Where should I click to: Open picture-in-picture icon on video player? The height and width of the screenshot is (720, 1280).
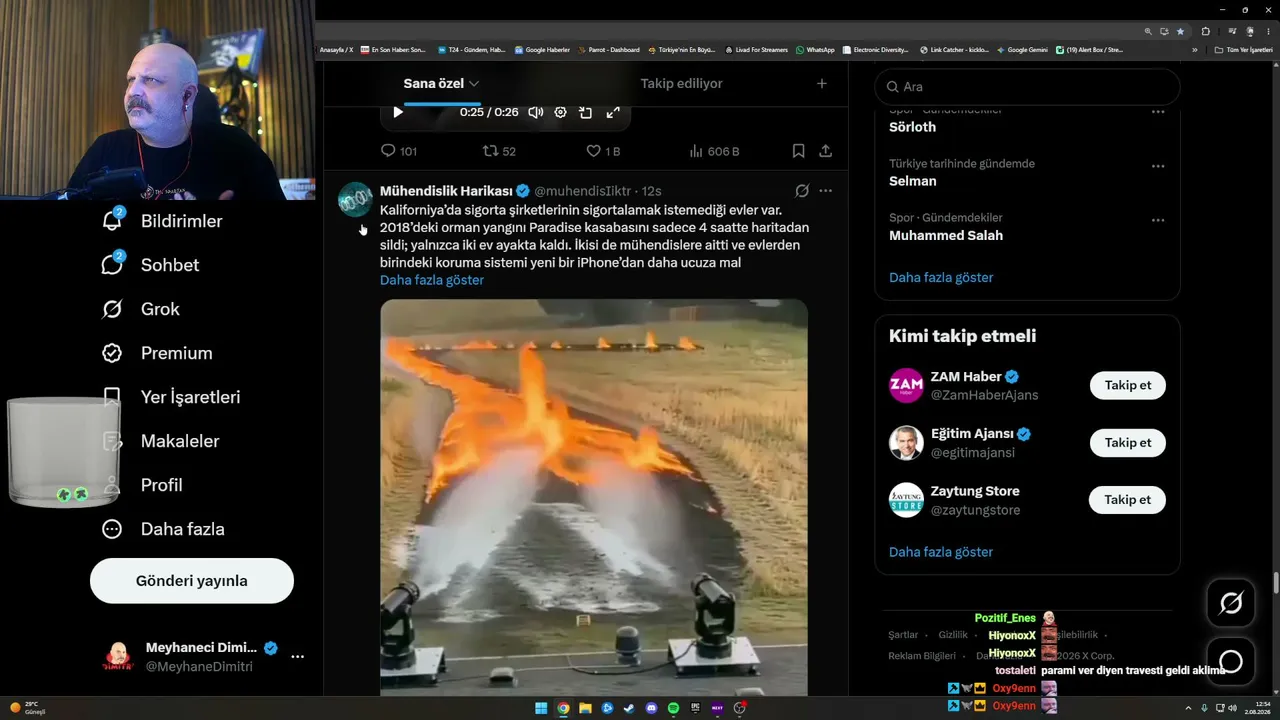tap(586, 112)
